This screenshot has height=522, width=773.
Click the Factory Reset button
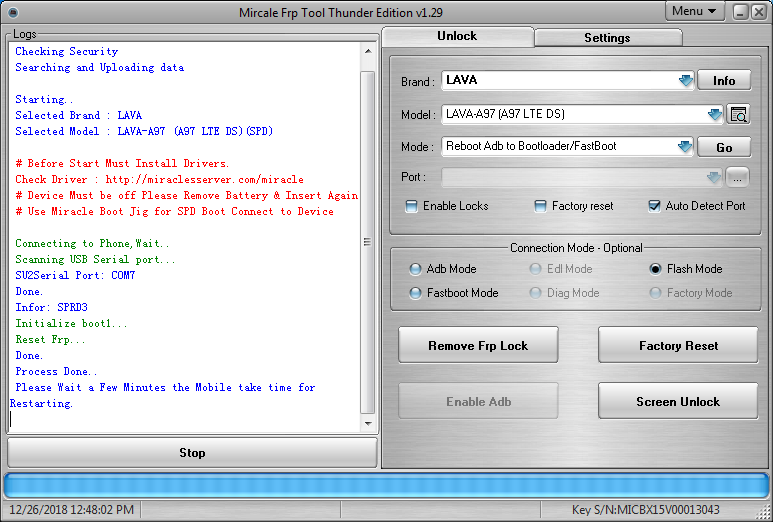click(x=678, y=345)
